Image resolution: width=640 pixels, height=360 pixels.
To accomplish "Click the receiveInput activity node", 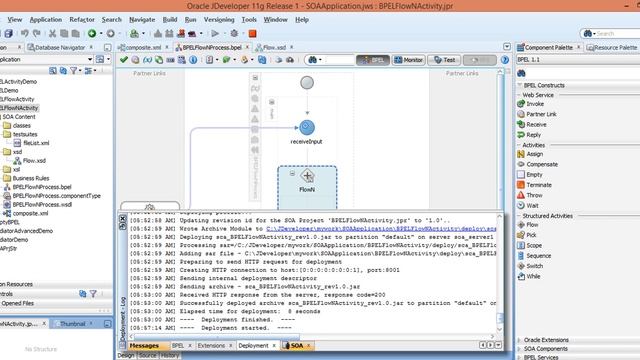I will point(307,127).
